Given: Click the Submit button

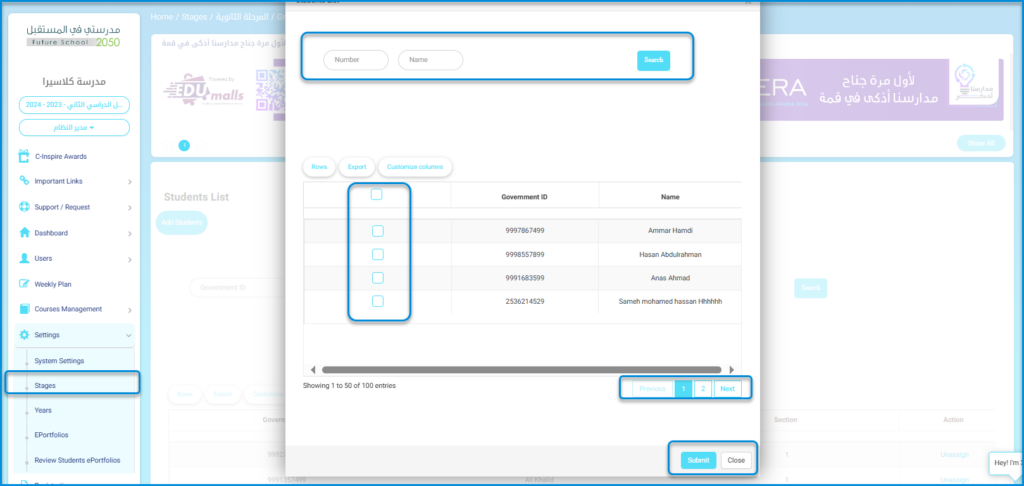Looking at the screenshot, I should [x=698, y=460].
